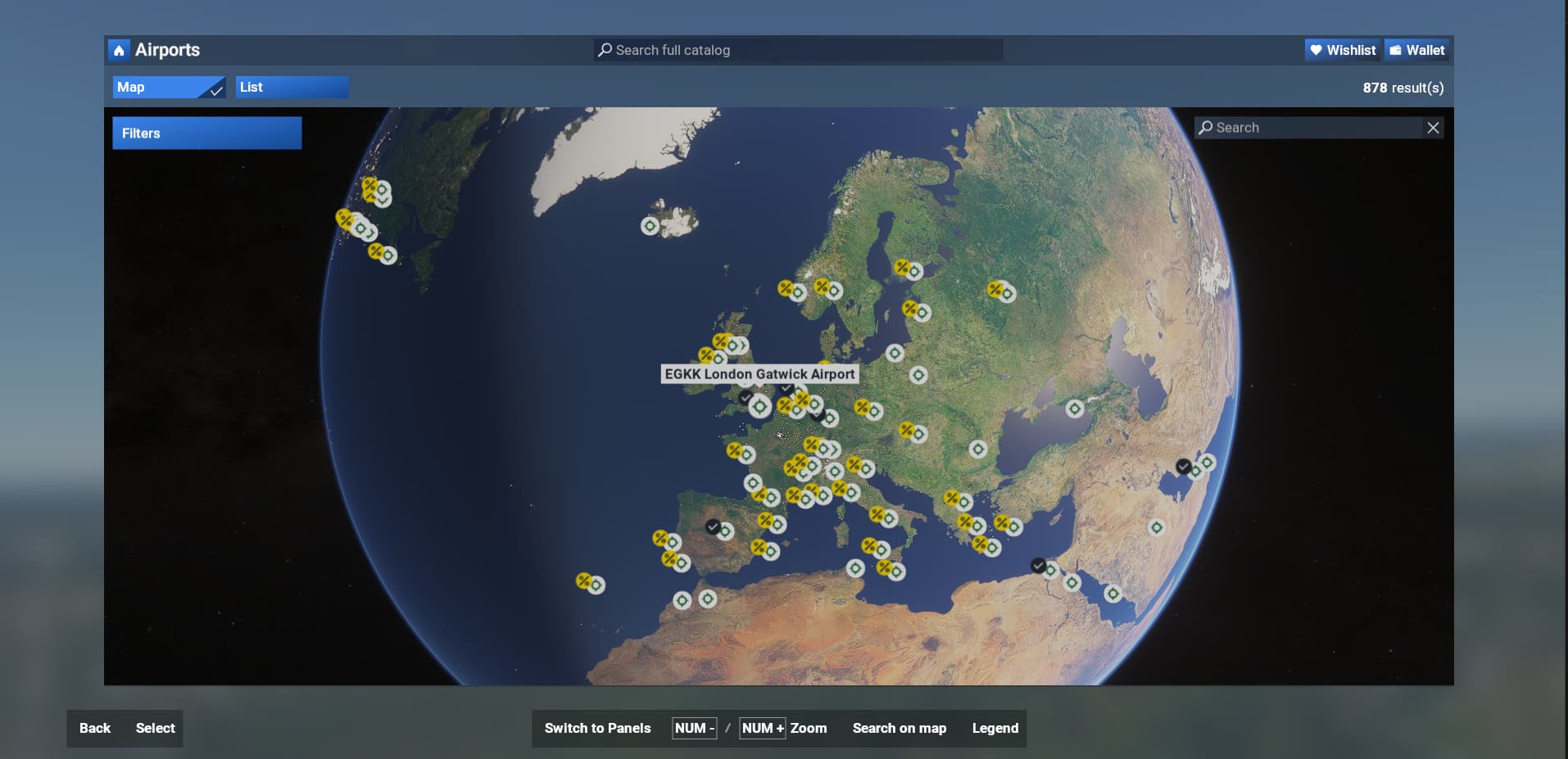Select the marker on the southern Baltic coast
The image size is (1568, 759).
click(895, 353)
